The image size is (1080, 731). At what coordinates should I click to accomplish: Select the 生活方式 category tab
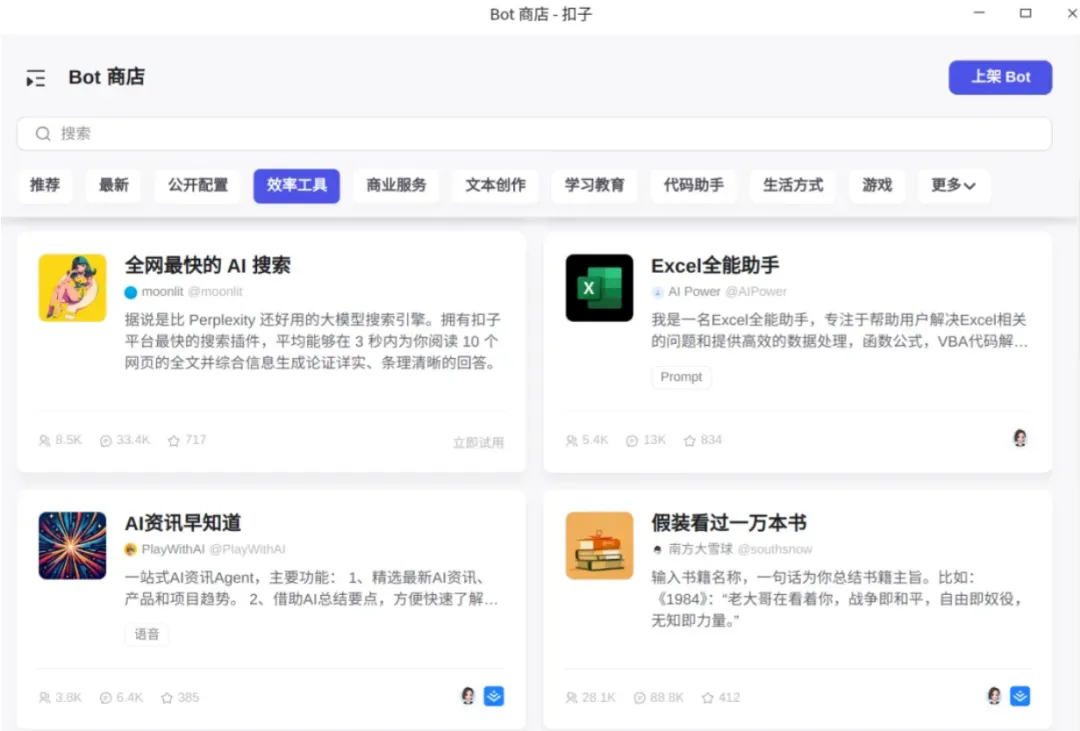793,185
